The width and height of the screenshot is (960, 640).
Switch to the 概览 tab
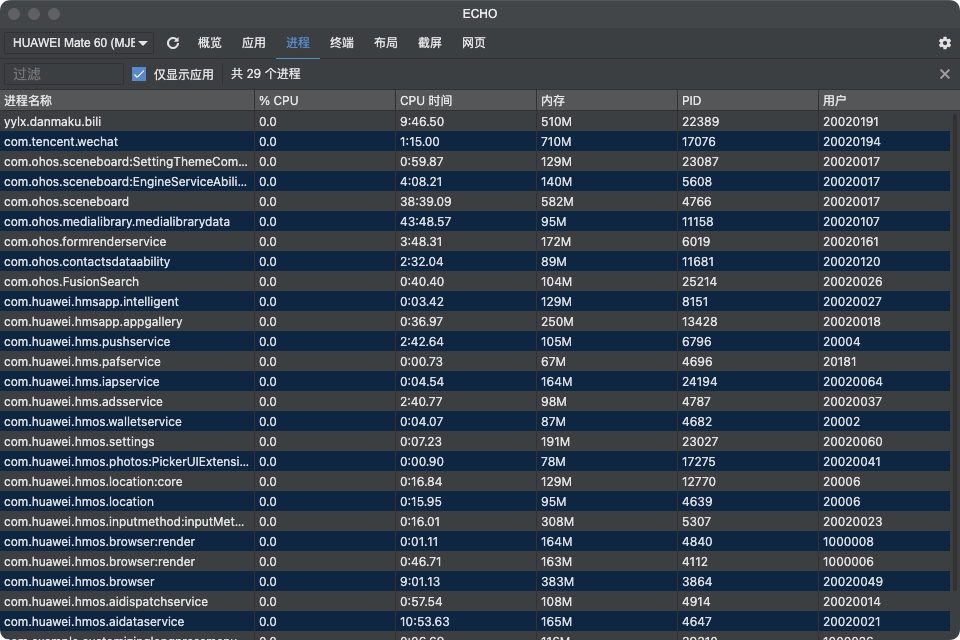coord(210,43)
